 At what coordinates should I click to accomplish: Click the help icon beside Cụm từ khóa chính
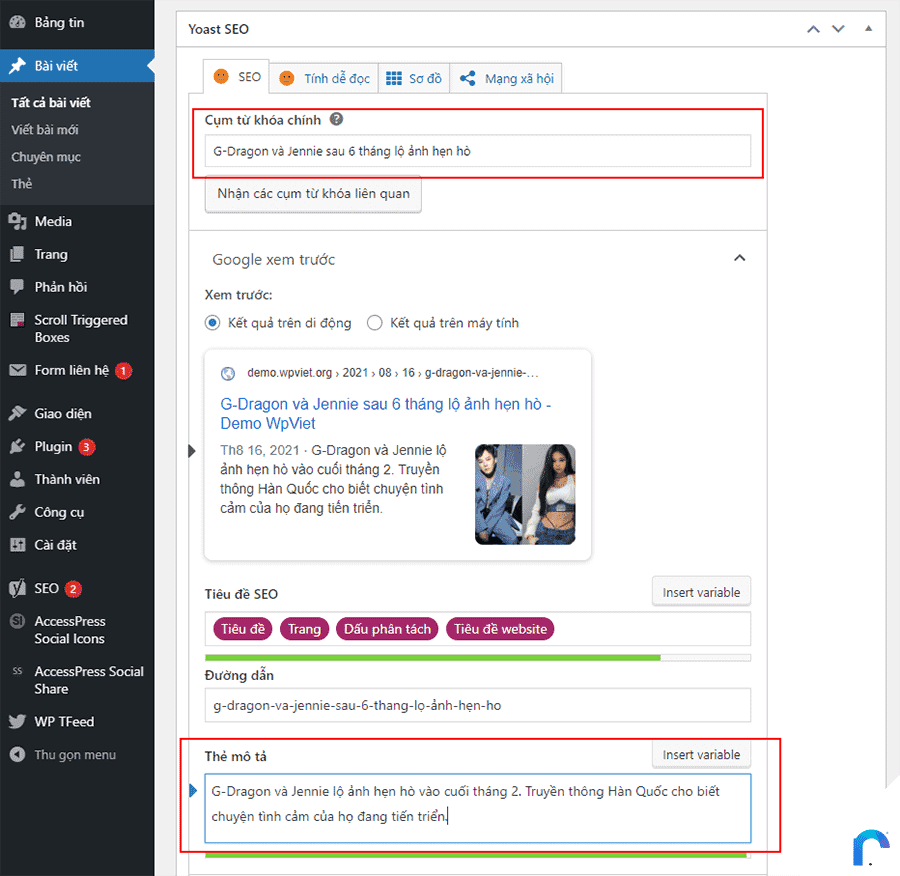tap(336, 119)
